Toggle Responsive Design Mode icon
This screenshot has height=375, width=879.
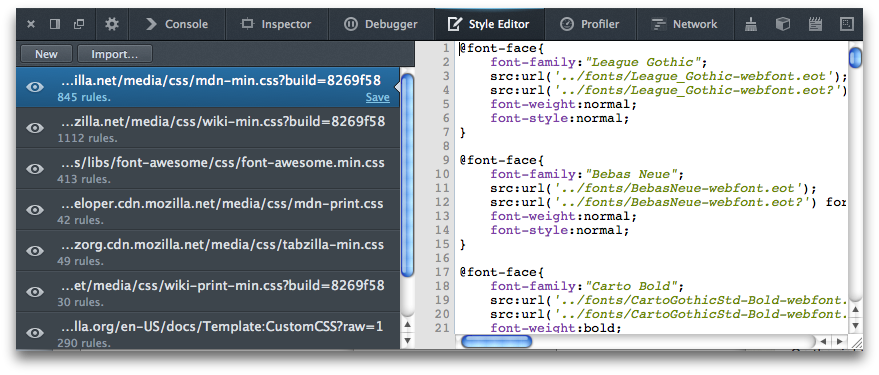(x=846, y=24)
